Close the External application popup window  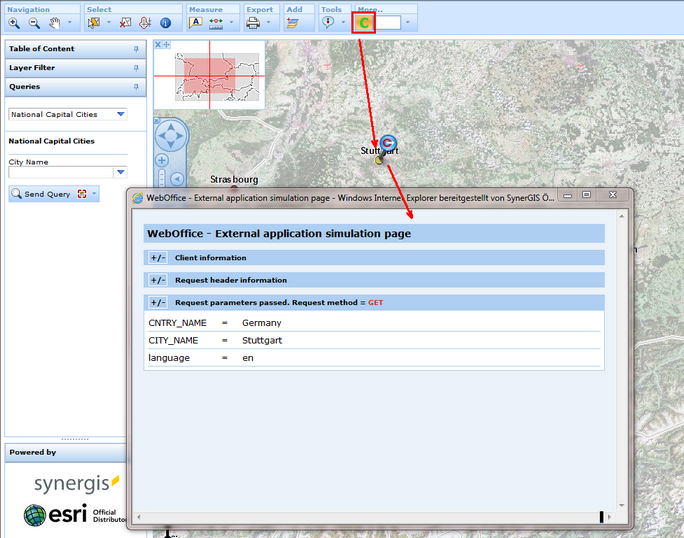(613, 195)
